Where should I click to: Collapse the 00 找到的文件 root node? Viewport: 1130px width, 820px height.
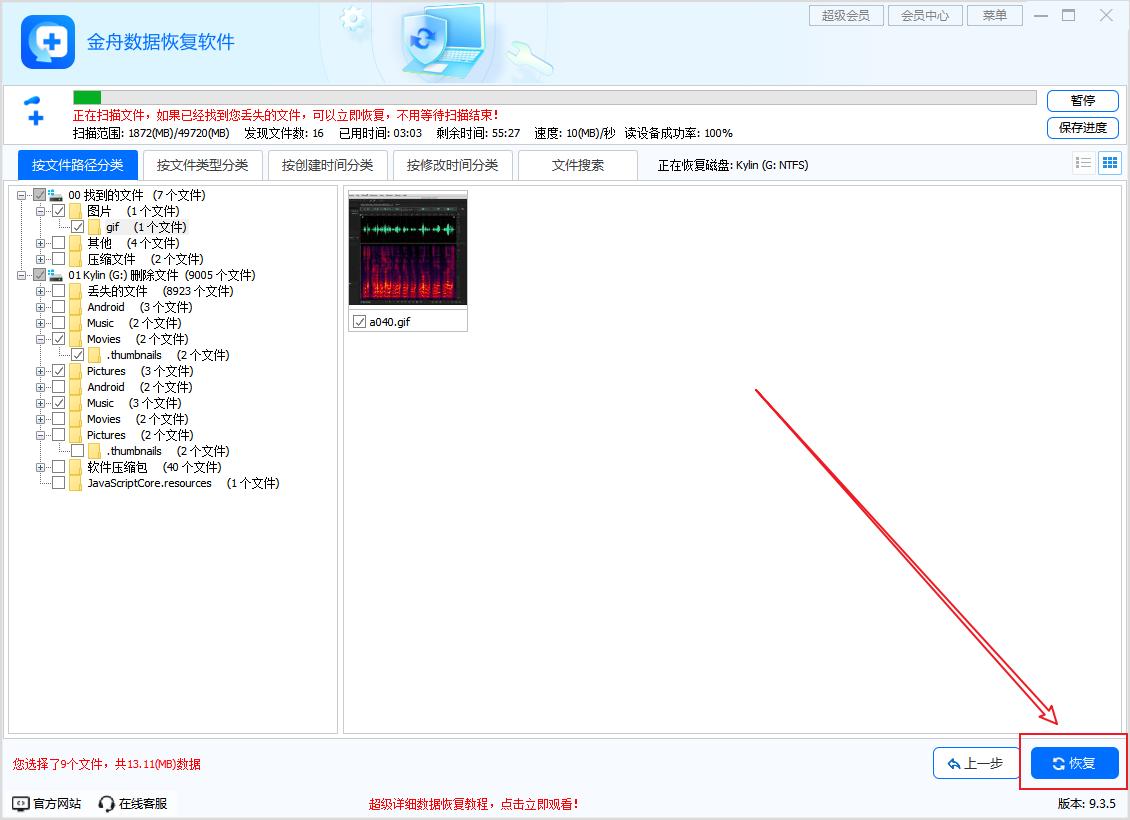(x=22, y=195)
